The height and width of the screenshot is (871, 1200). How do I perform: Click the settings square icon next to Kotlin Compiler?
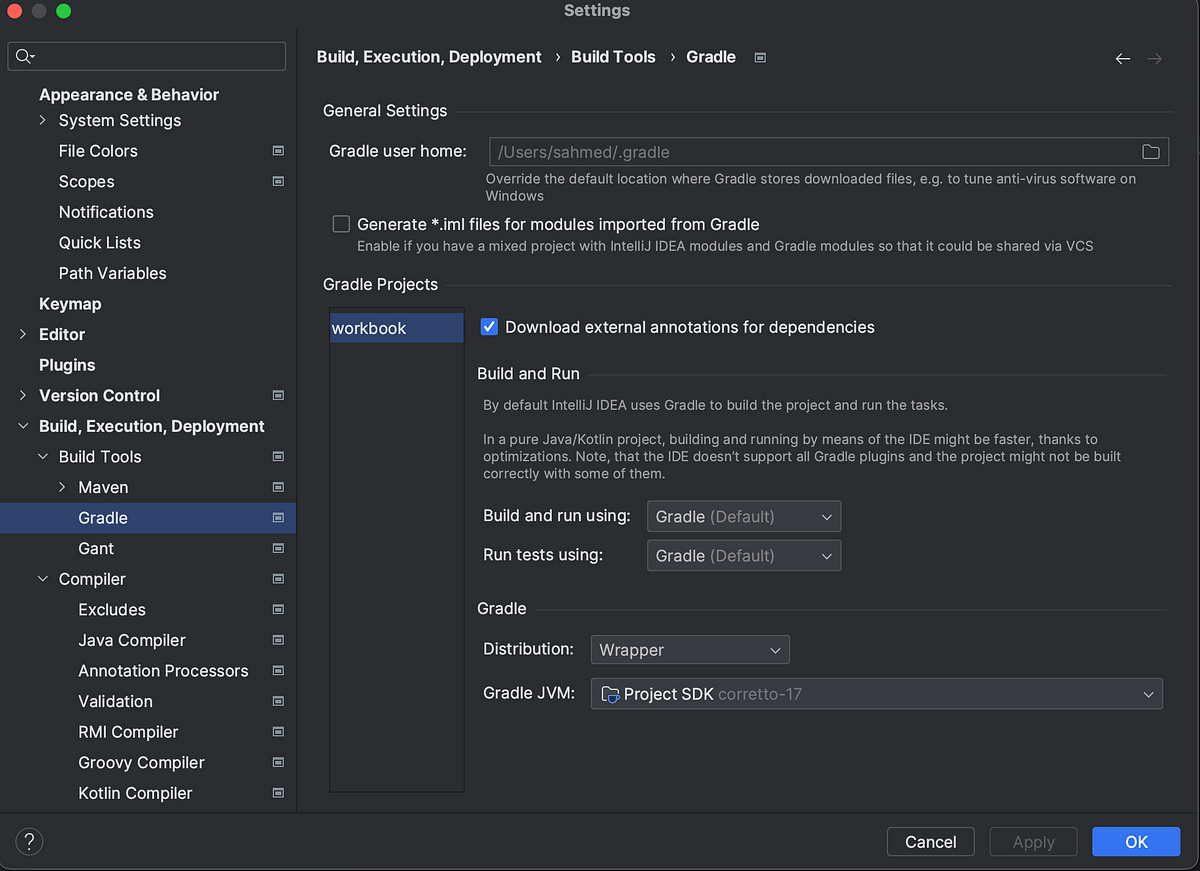click(x=277, y=793)
